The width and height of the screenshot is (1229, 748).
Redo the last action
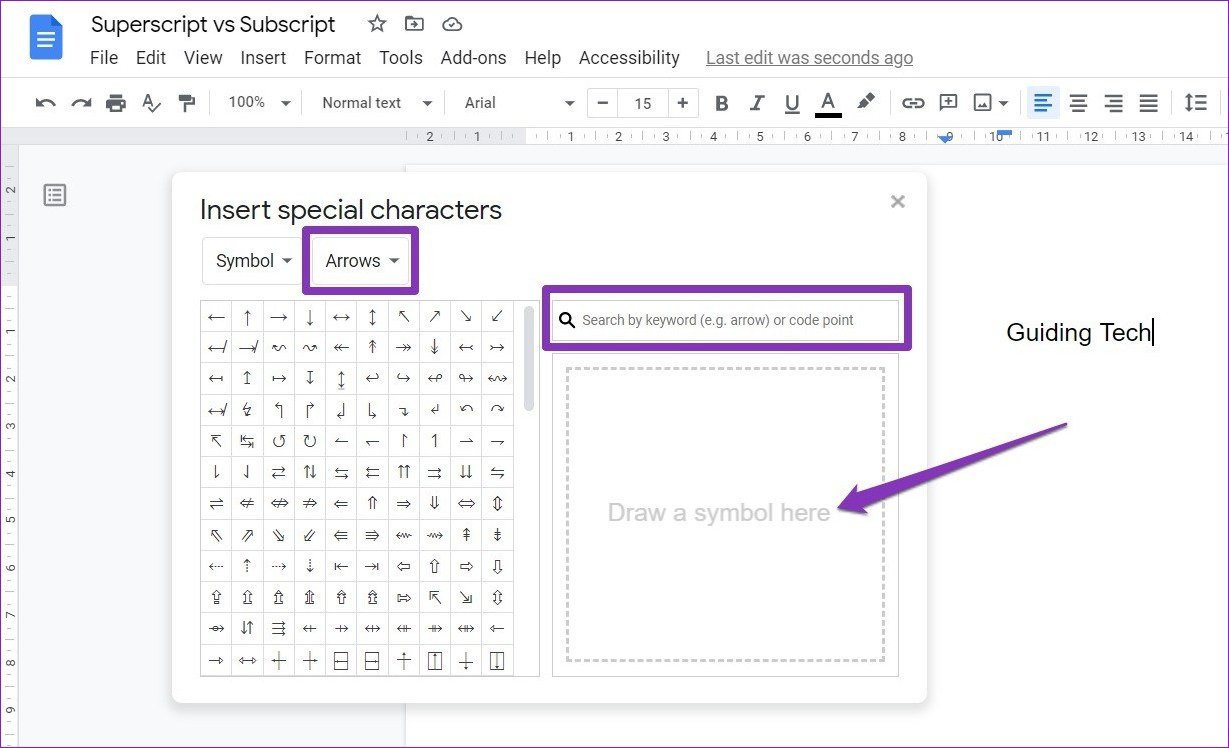(81, 103)
